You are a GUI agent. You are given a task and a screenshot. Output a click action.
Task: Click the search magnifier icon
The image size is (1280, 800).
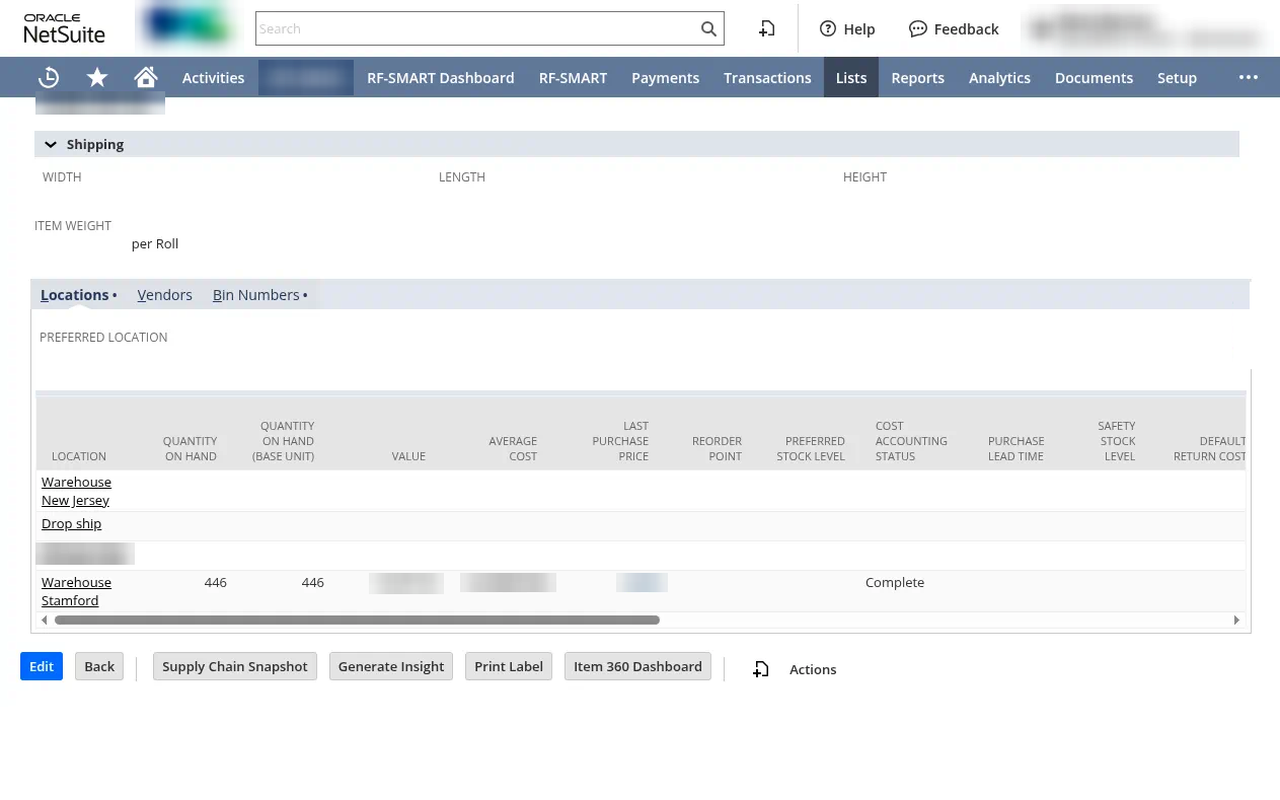708,29
